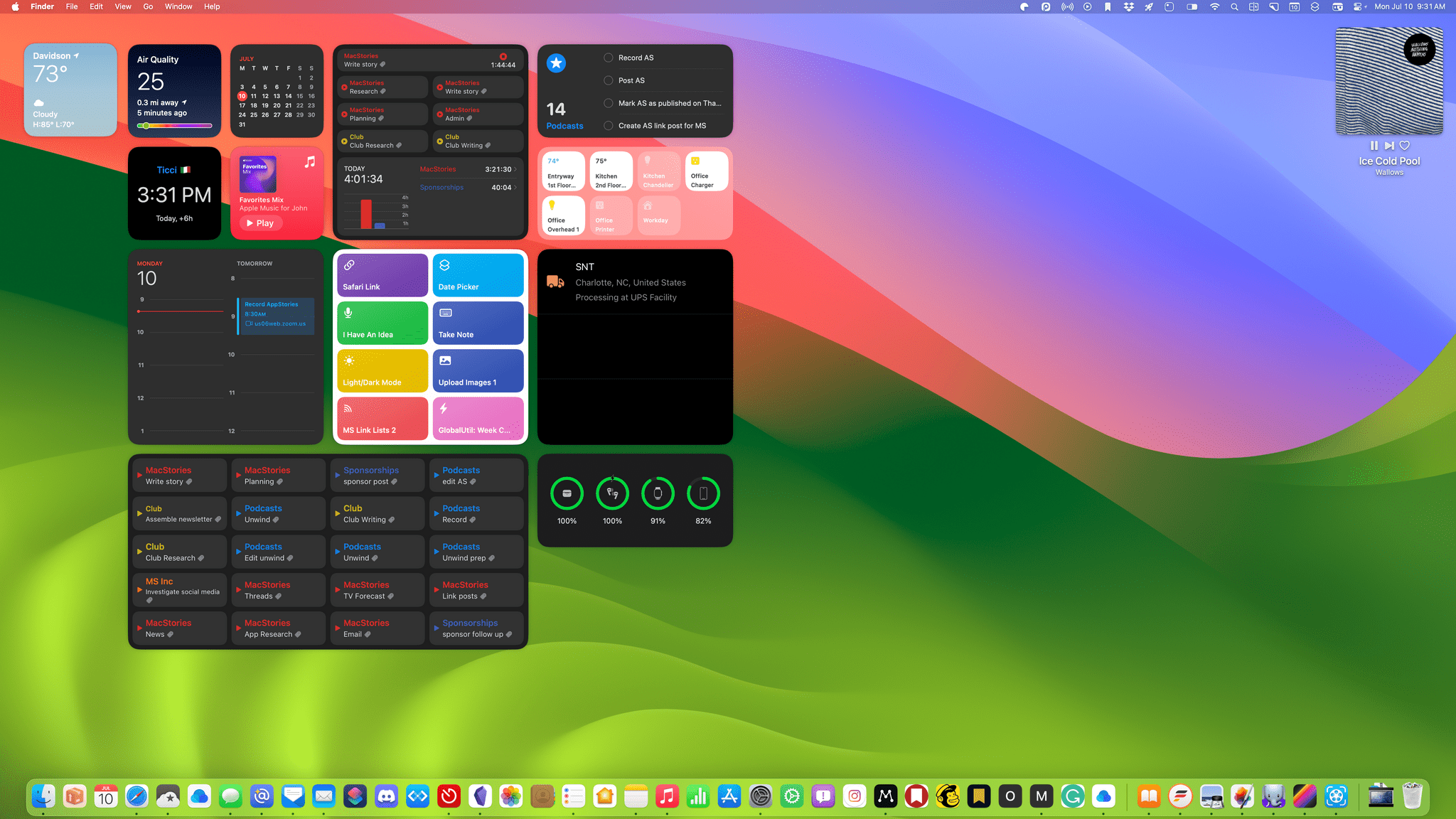The image size is (1456, 819).
Task: Start the MacStories TV Forecast timer
Action: tap(378, 589)
